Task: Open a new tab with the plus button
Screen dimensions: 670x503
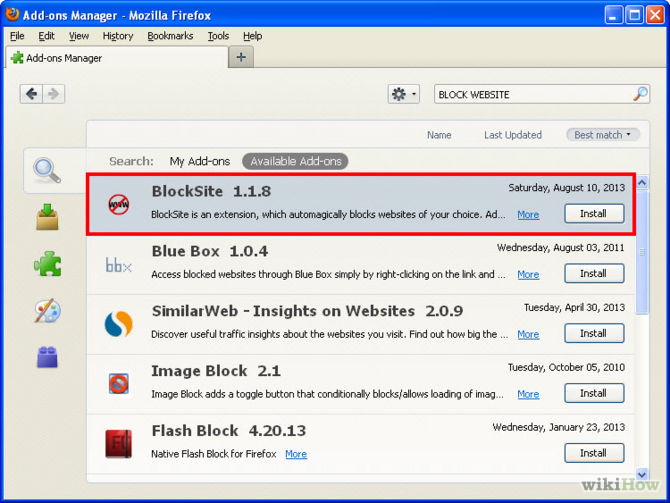Action: [241, 57]
